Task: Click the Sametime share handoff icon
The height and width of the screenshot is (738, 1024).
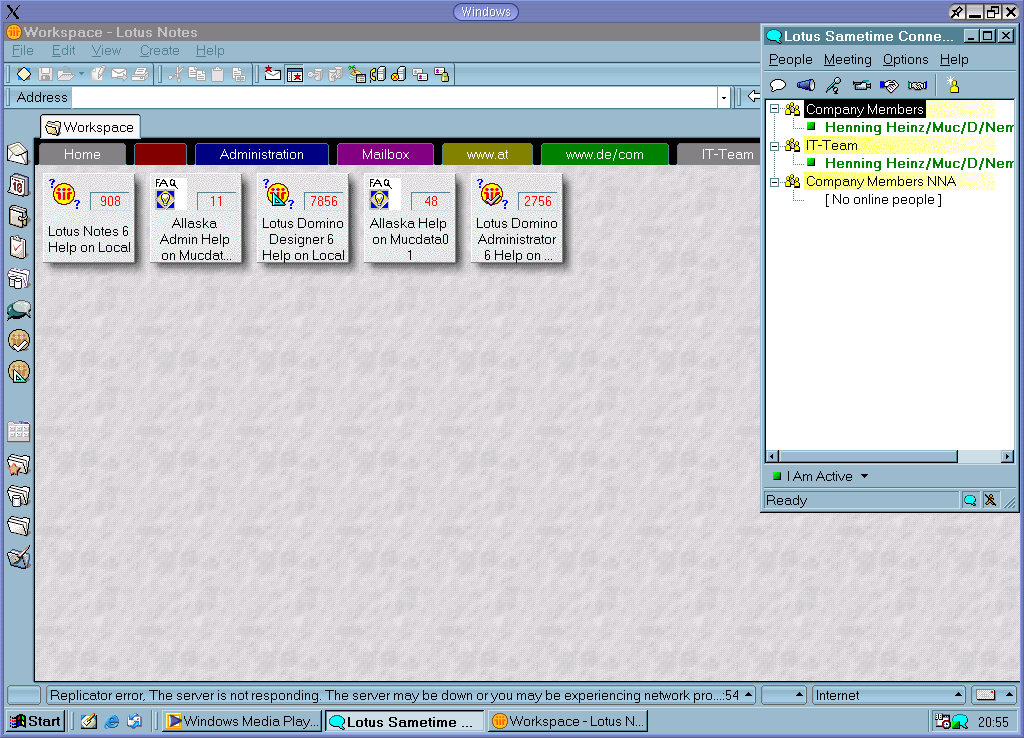Action: 889,85
